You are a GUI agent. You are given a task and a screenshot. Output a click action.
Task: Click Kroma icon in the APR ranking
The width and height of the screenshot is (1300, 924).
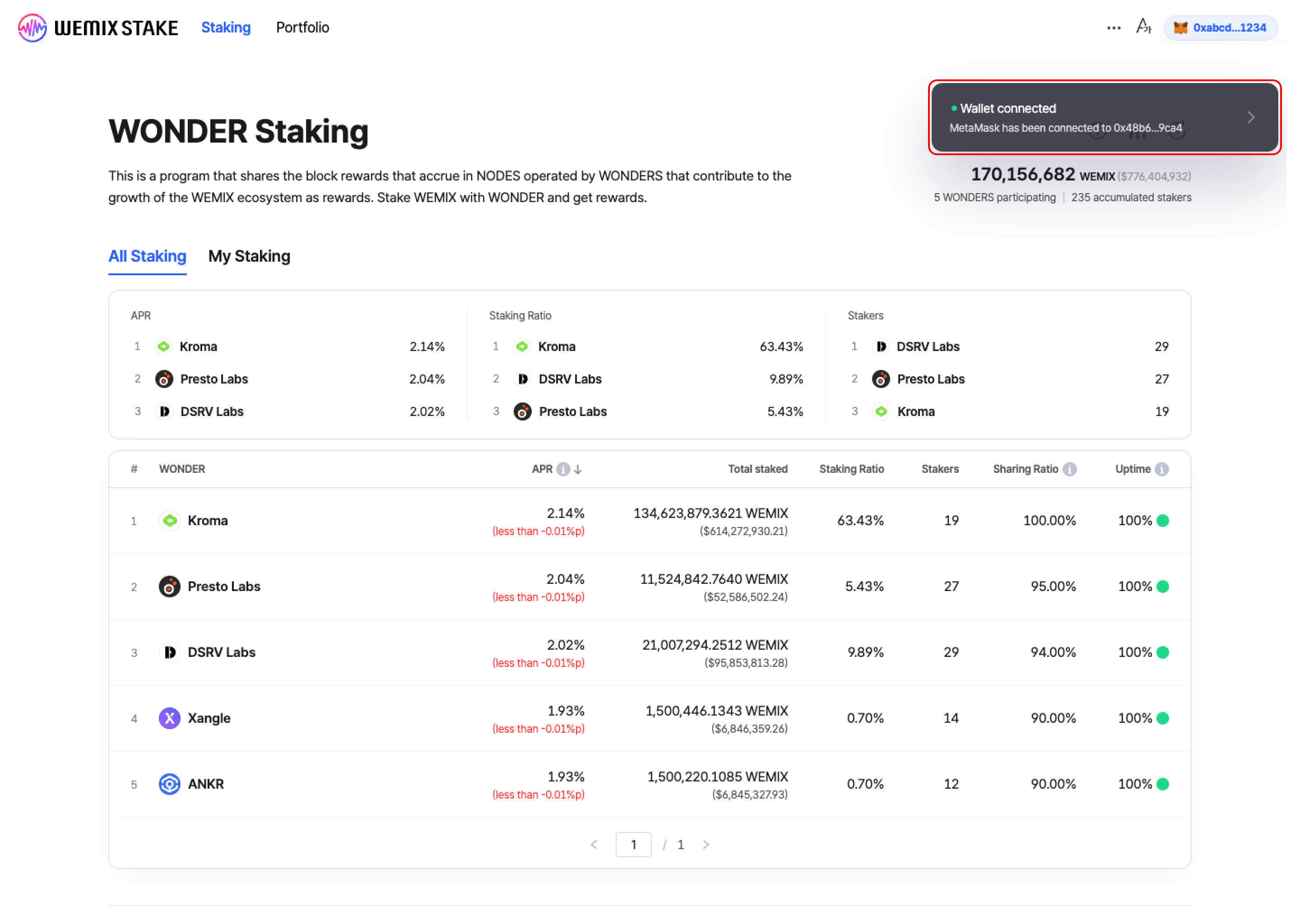click(x=163, y=346)
